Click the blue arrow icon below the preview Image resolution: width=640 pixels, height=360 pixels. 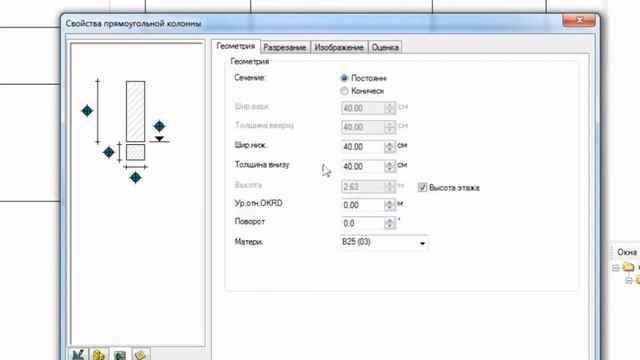point(78,355)
